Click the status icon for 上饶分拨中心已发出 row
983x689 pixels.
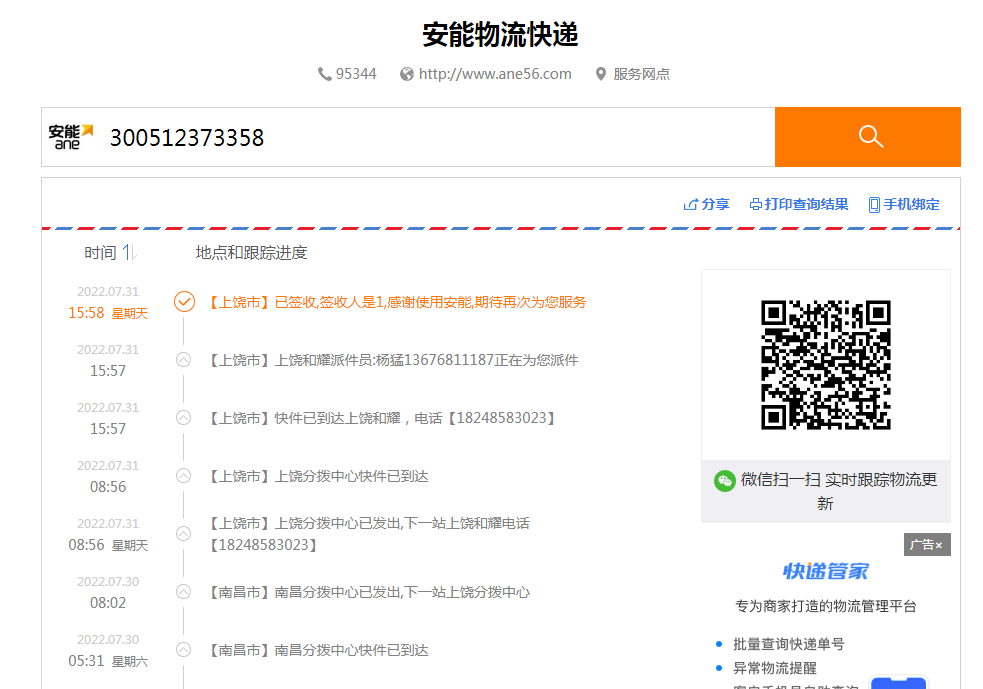(183, 534)
